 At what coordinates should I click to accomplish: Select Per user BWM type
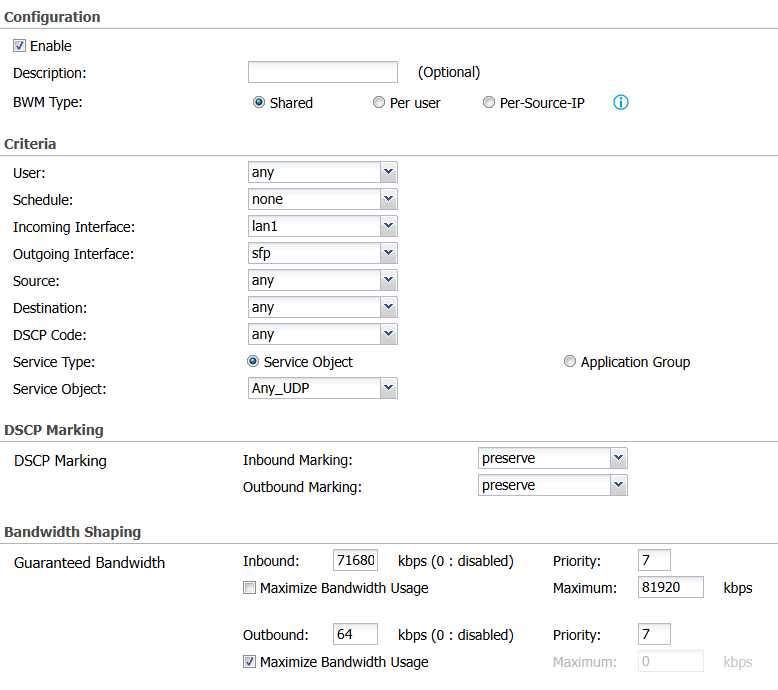pos(379,102)
